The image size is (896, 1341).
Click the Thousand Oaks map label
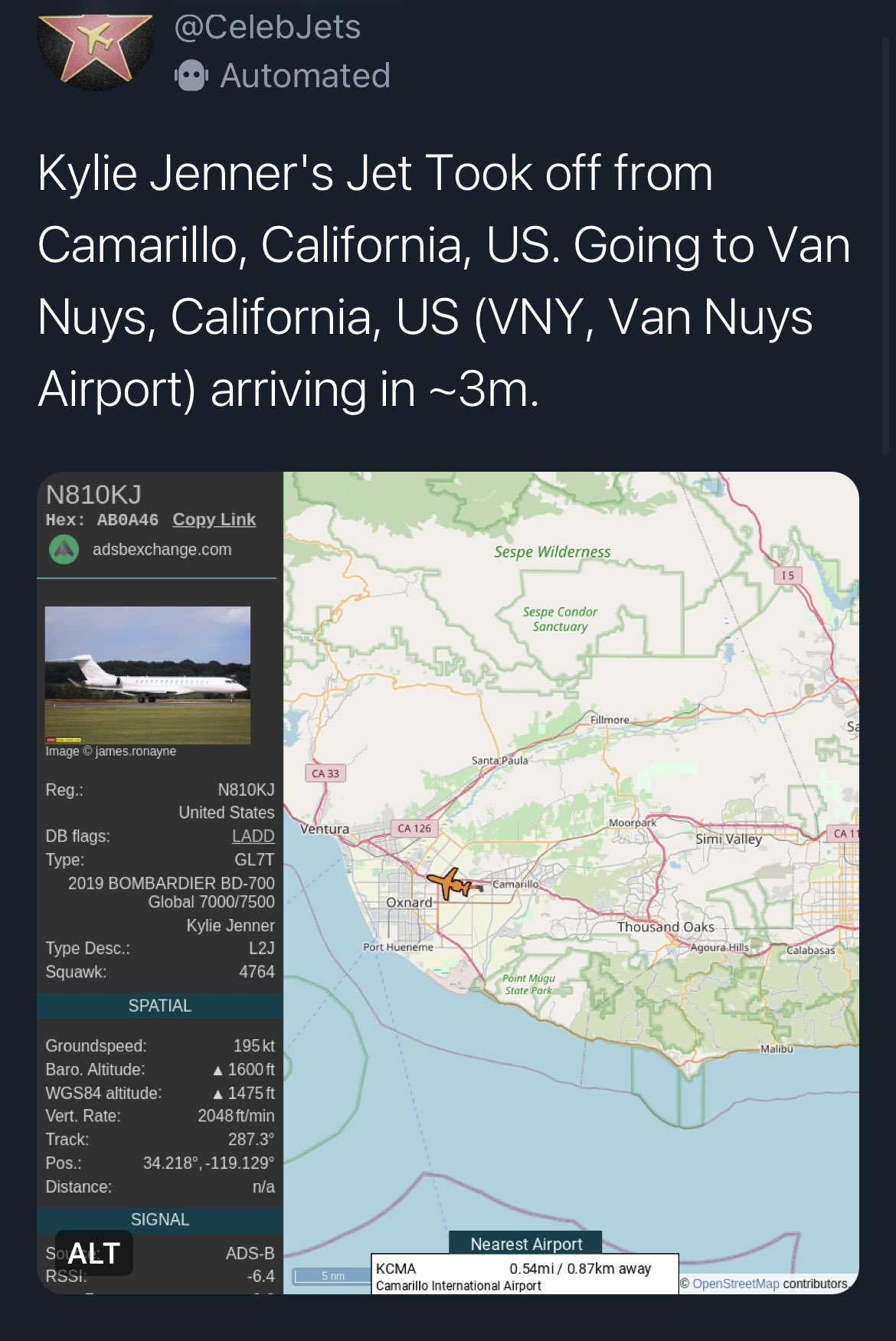665,927
